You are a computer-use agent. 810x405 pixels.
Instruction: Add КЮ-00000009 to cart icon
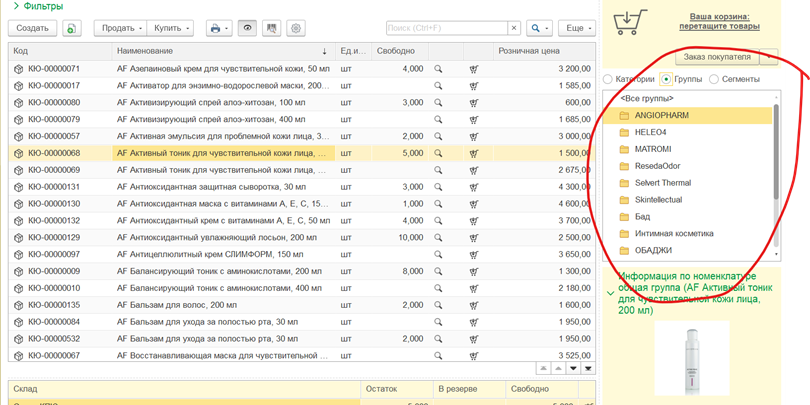pyautogui.click(x=473, y=271)
